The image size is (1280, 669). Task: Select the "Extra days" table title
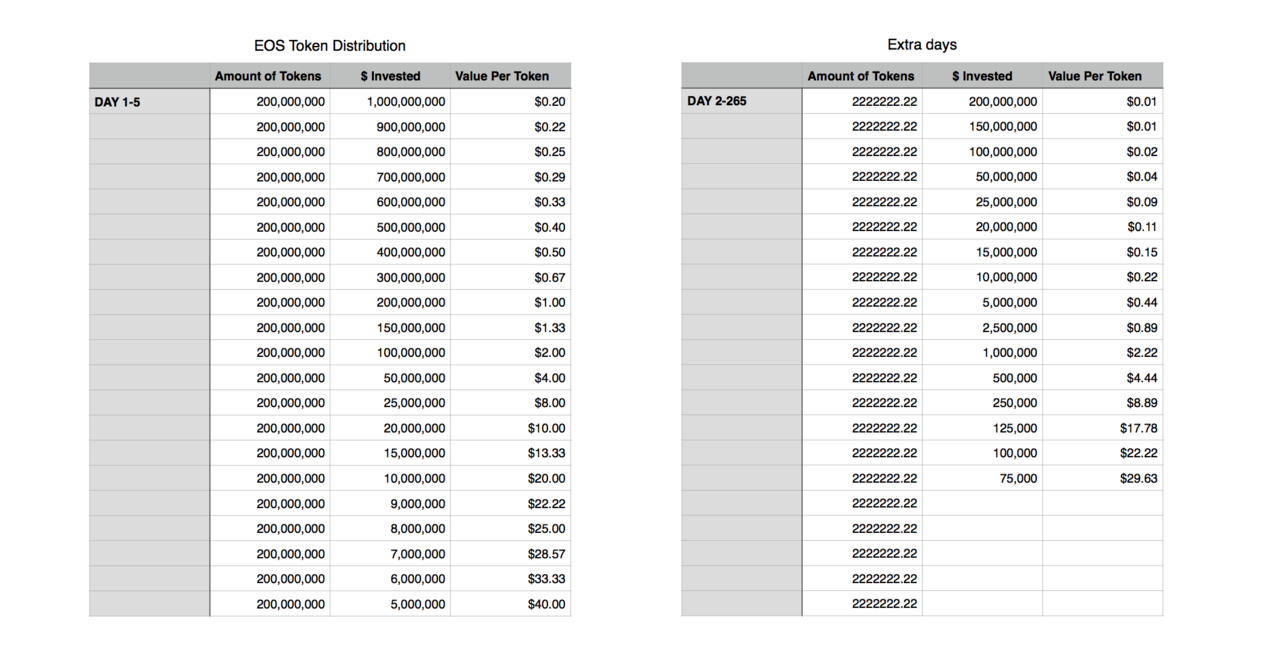tap(922, 45)
